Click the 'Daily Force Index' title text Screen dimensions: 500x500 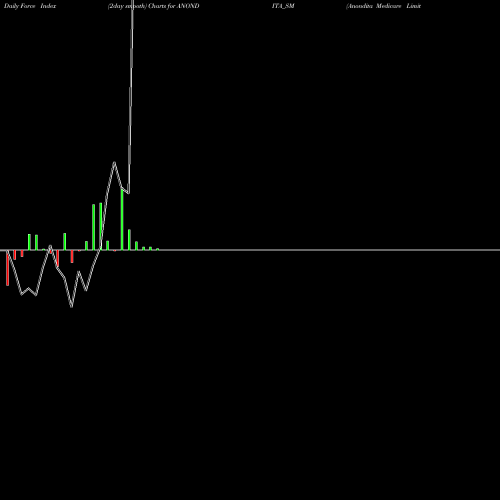30,6
